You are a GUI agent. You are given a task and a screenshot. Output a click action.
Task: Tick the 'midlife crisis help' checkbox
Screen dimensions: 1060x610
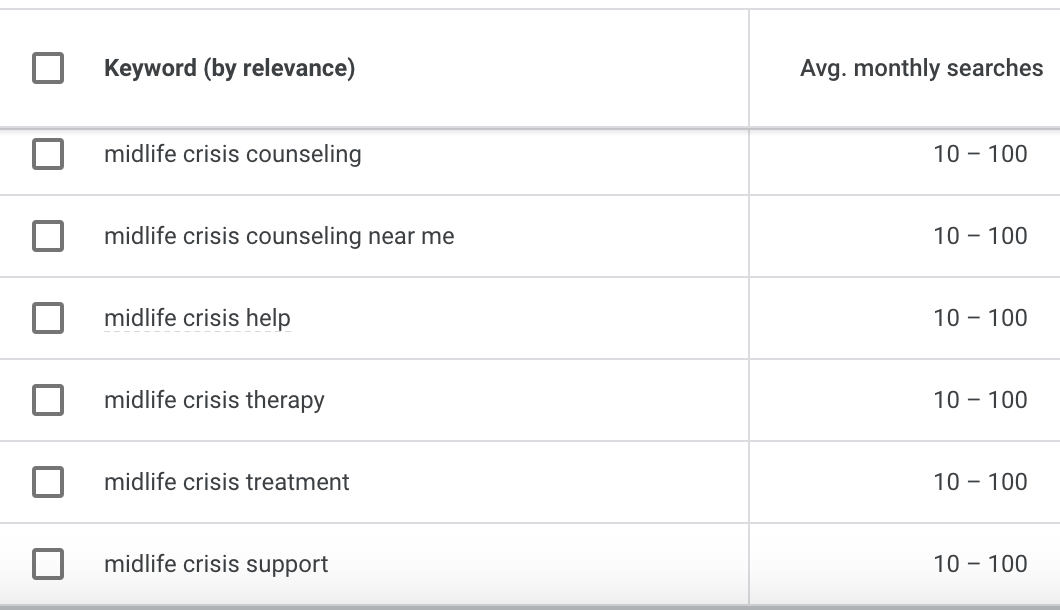pyautogui.click(x=48, y=318)
